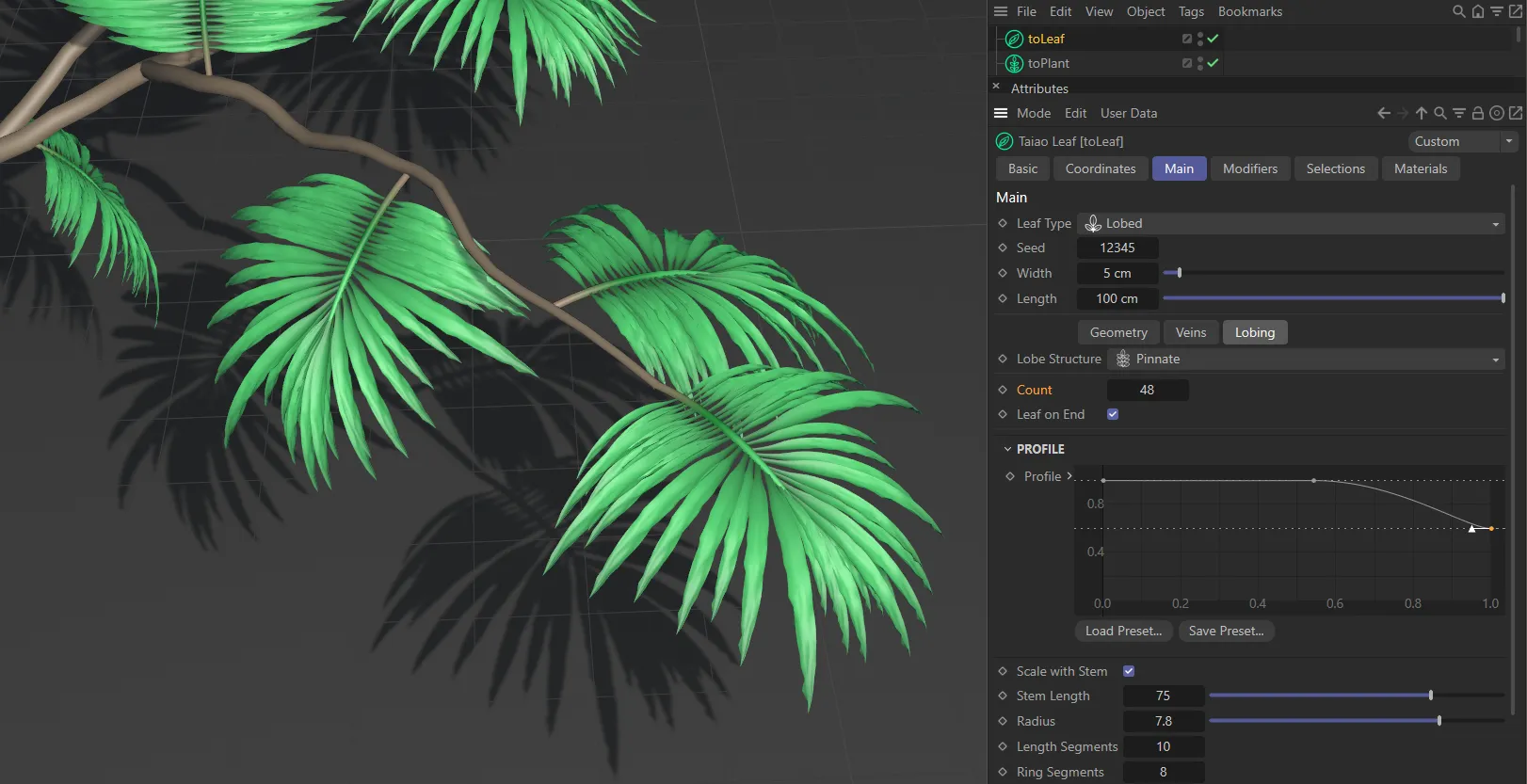Click the Seed value field
This screenshot has width=1527, height=784.
[1117, 248]
